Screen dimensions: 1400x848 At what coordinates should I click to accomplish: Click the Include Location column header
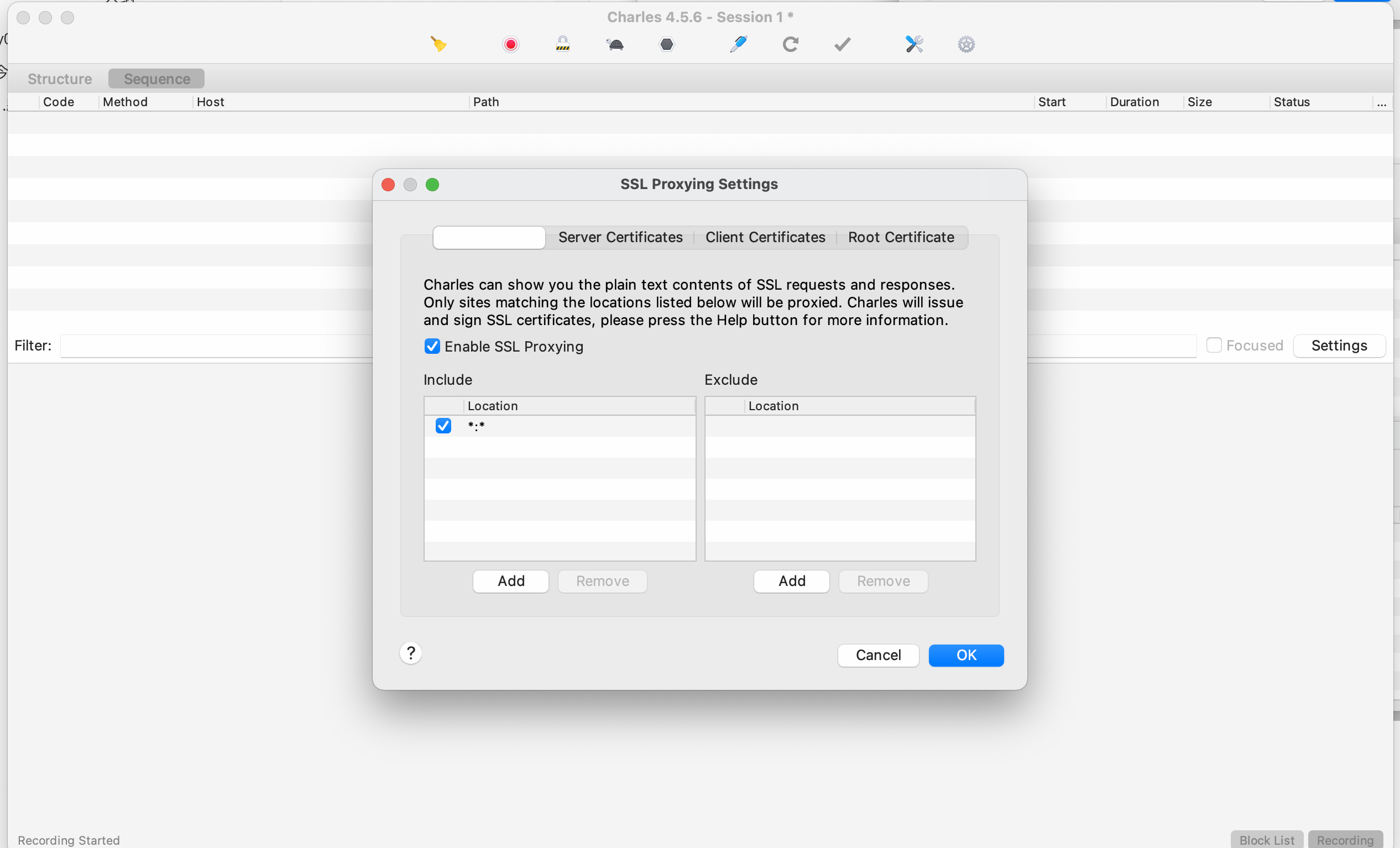[x=578, y=406]
